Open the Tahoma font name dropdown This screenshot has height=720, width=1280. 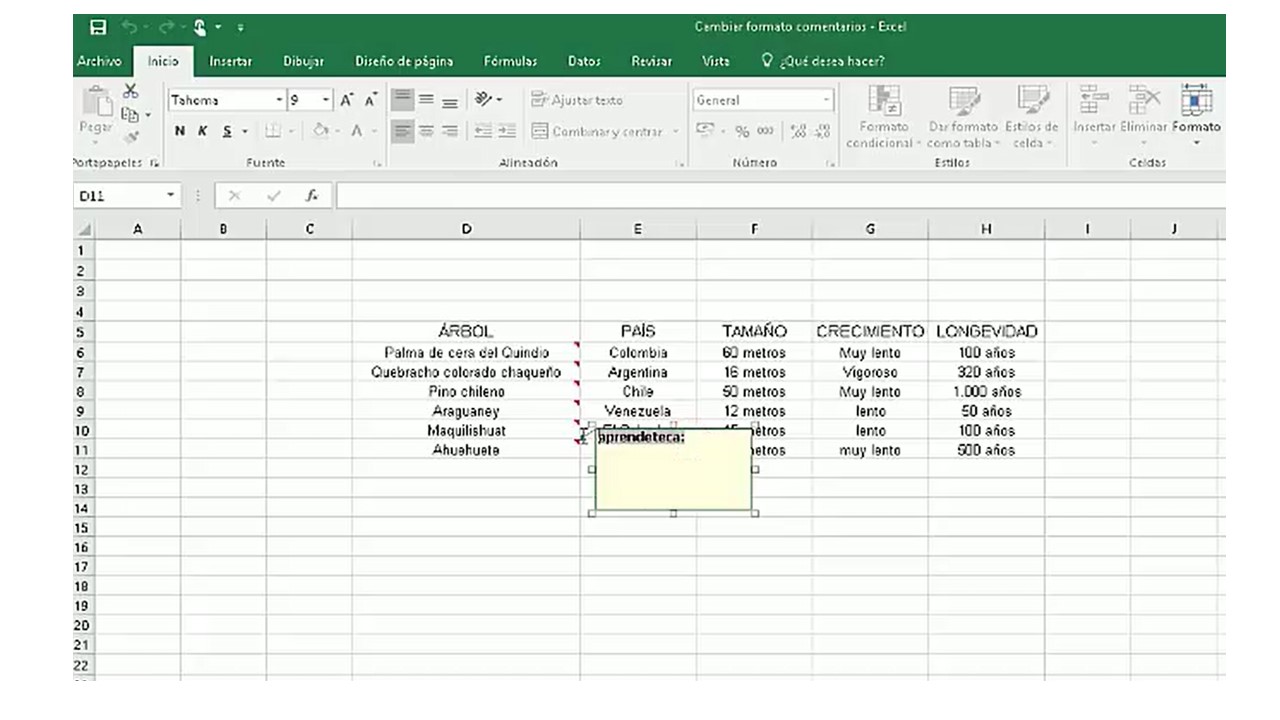[279, 100]
